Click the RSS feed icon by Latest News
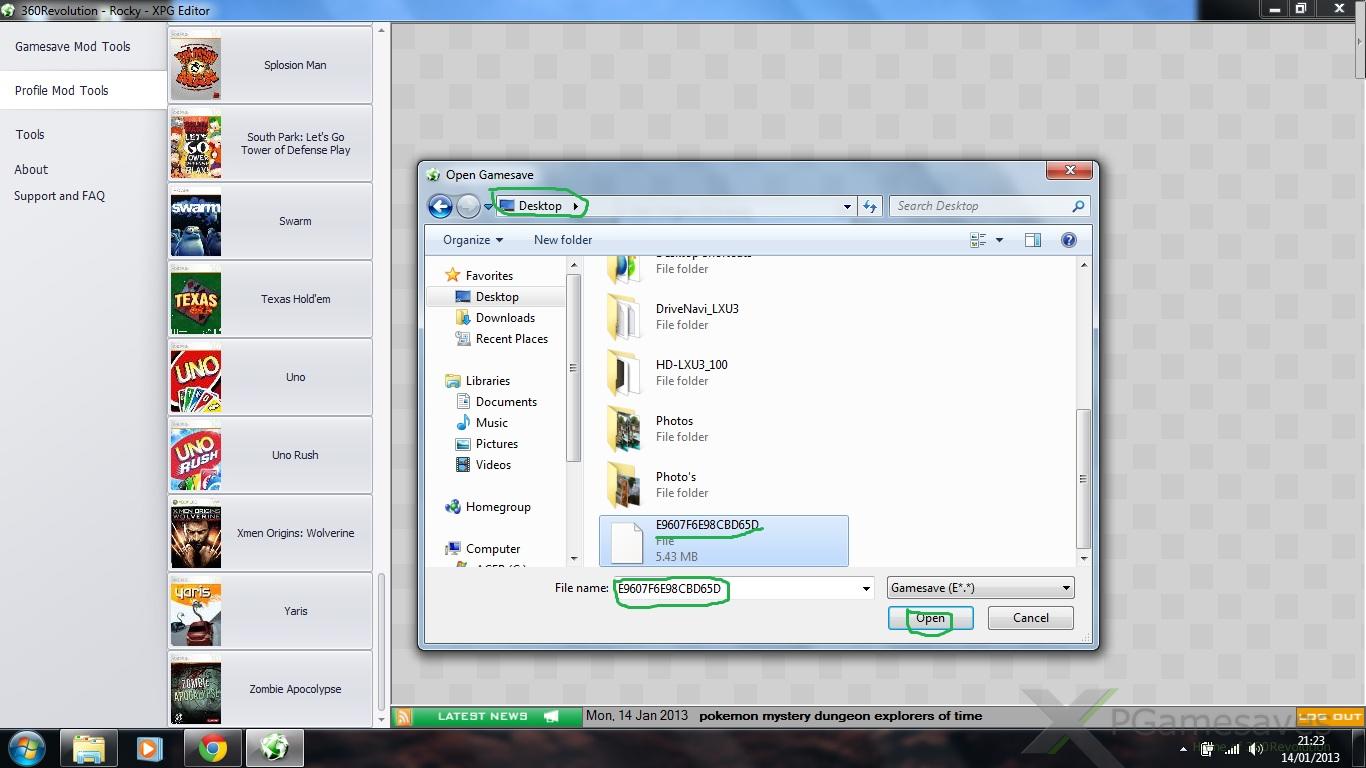 [403, 716]
